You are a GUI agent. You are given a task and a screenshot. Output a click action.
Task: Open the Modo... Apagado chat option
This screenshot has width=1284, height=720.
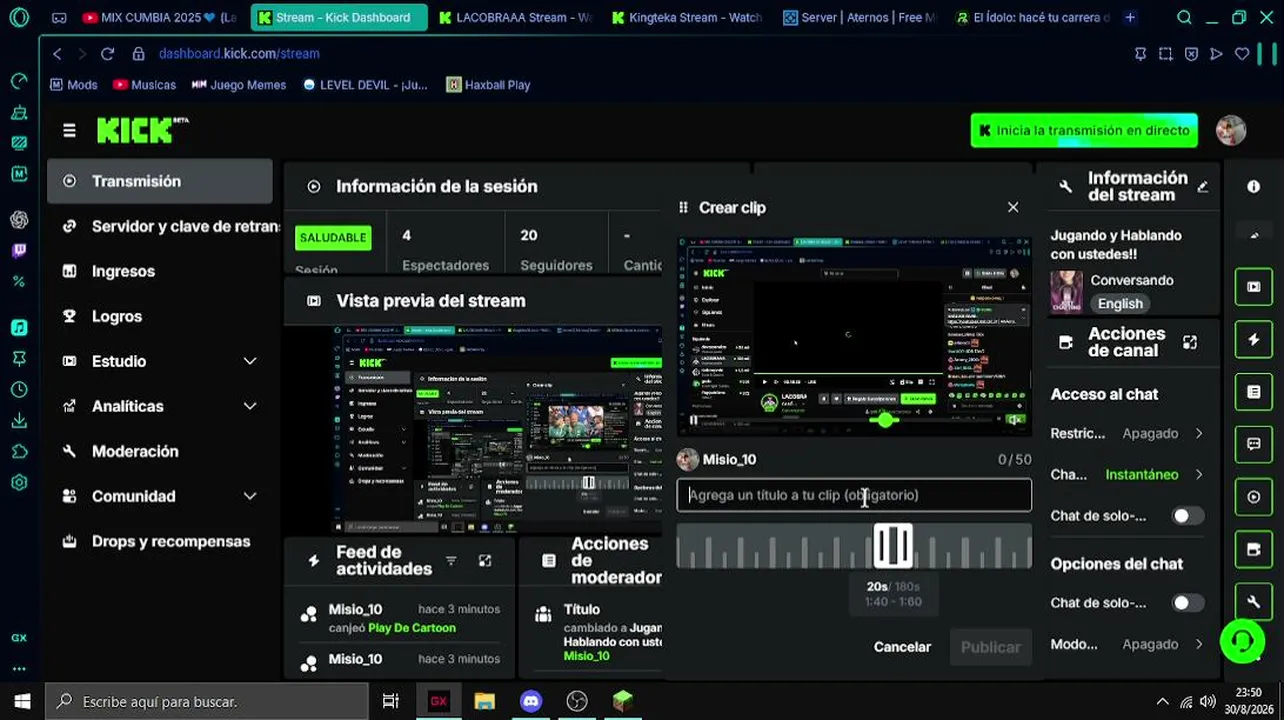(1127, 644)
